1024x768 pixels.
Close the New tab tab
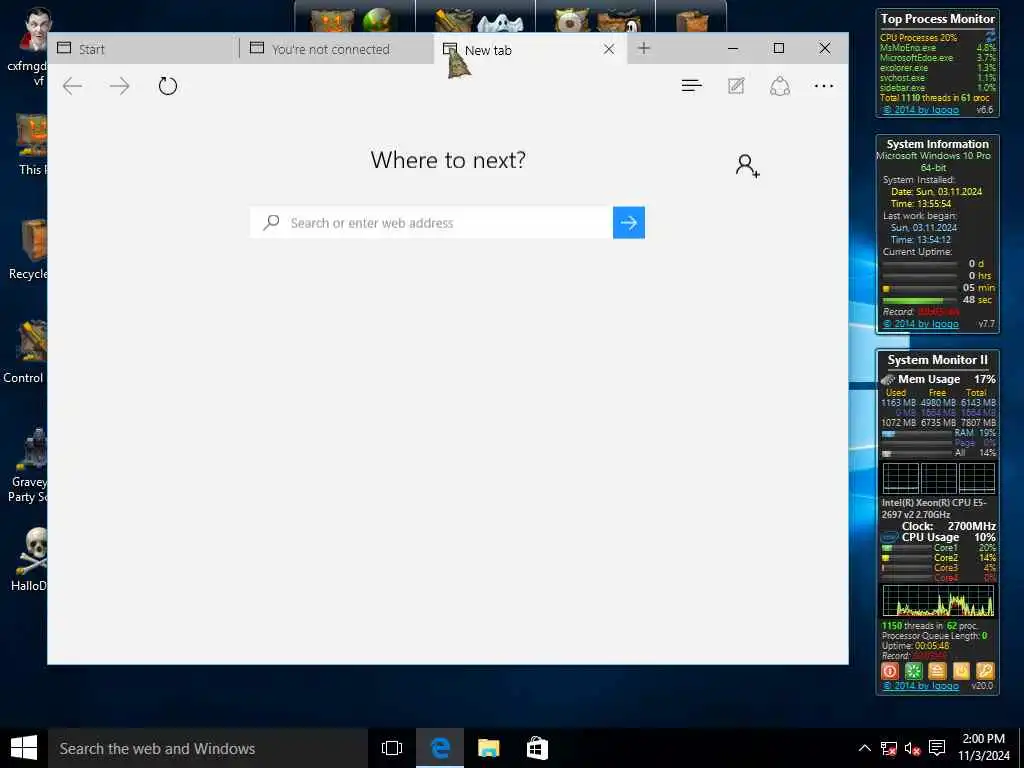click(x=609, y=49)
